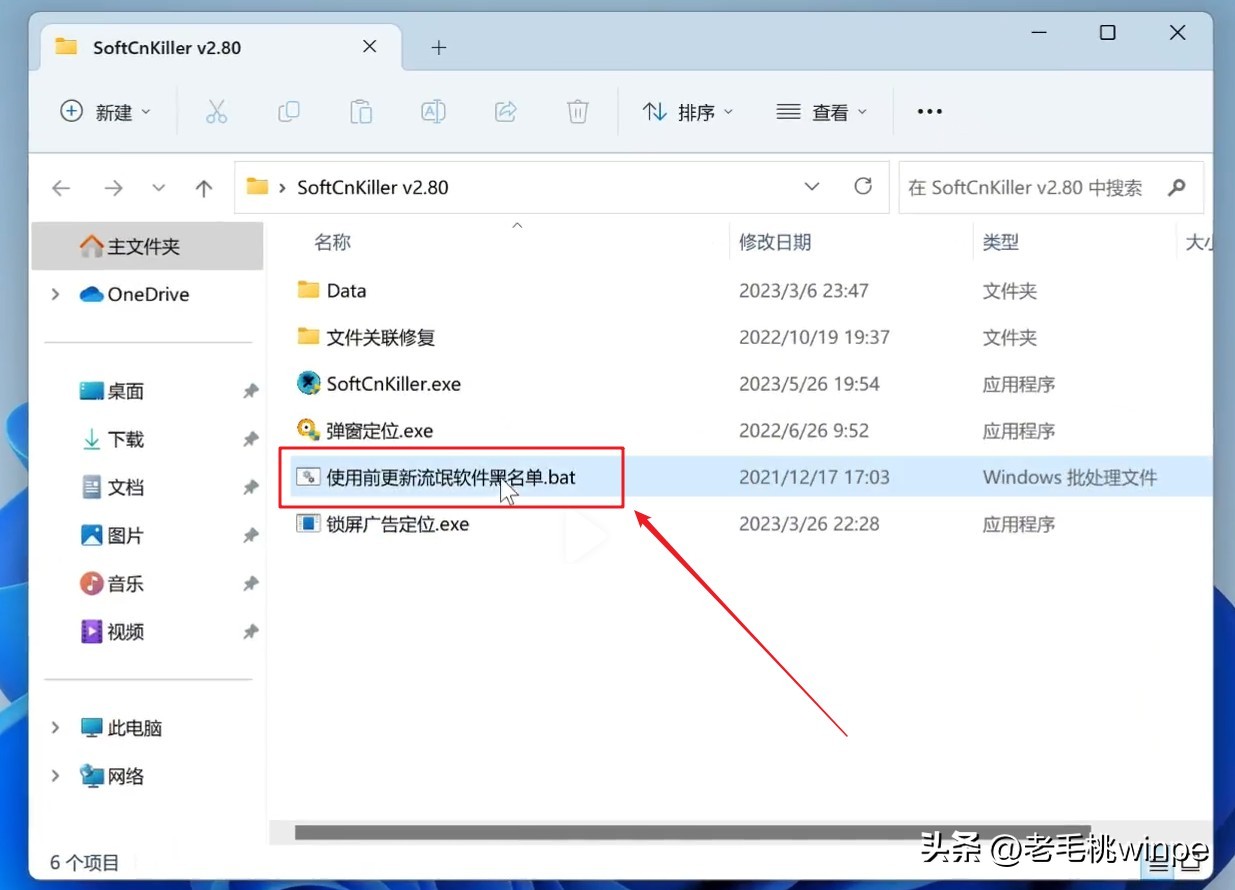Screen dimensions: 1235x890
Task: Open the 新建 menu
Action: point(104,111)
